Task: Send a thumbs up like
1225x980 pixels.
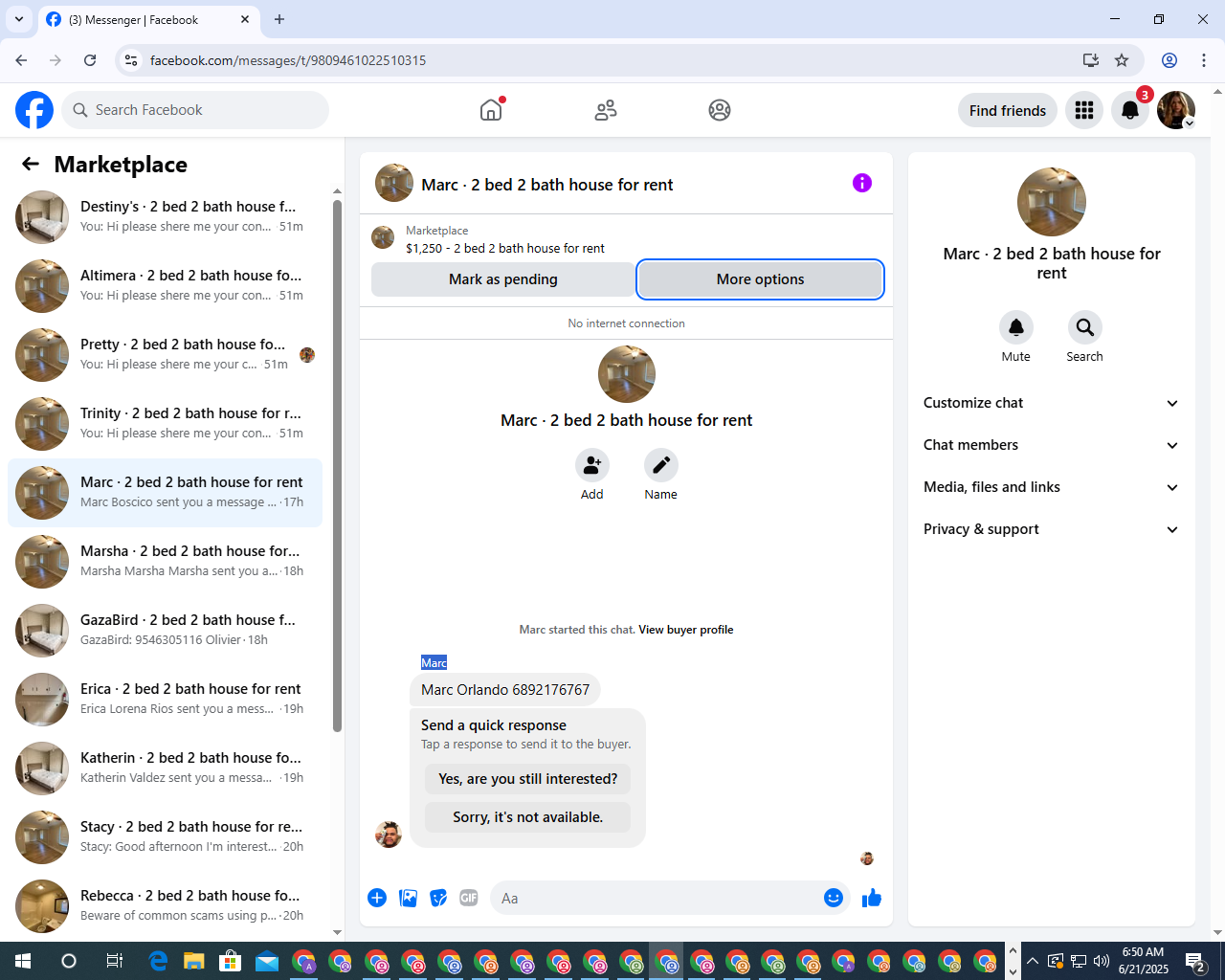Action: point(872,898)
